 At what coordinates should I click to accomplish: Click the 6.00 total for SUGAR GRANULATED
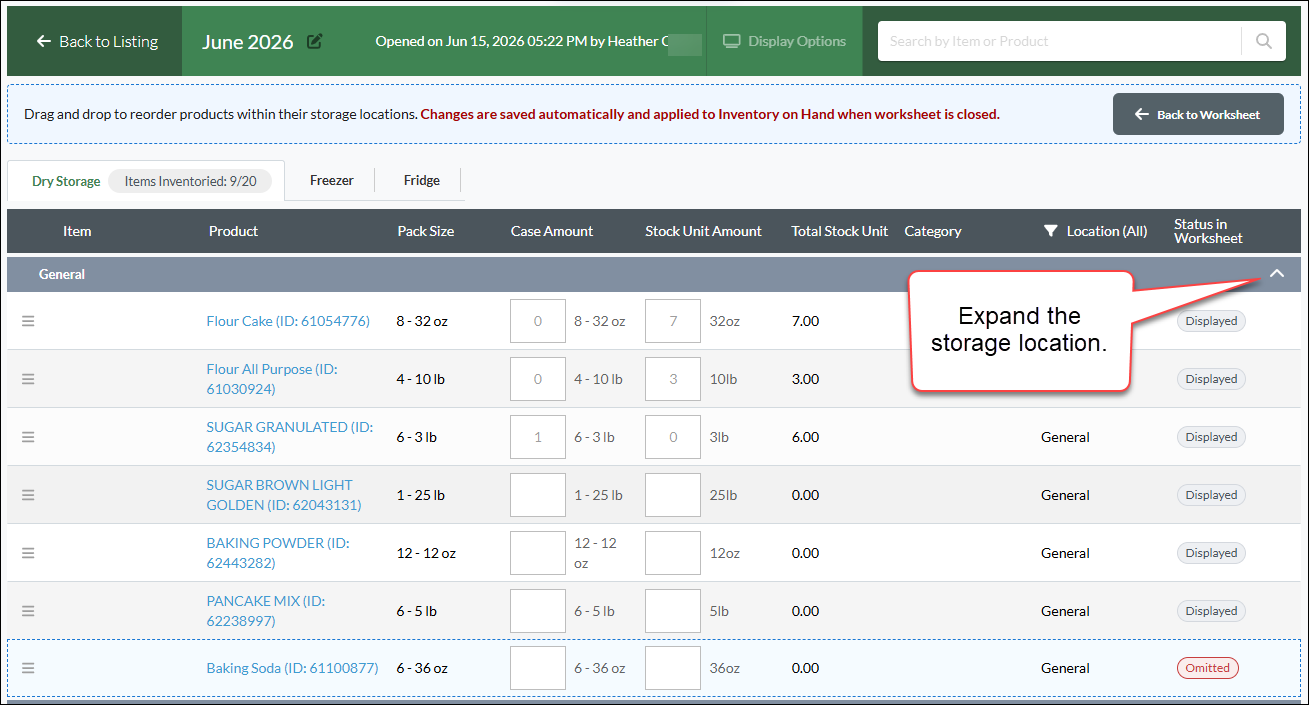coord(805,437)
